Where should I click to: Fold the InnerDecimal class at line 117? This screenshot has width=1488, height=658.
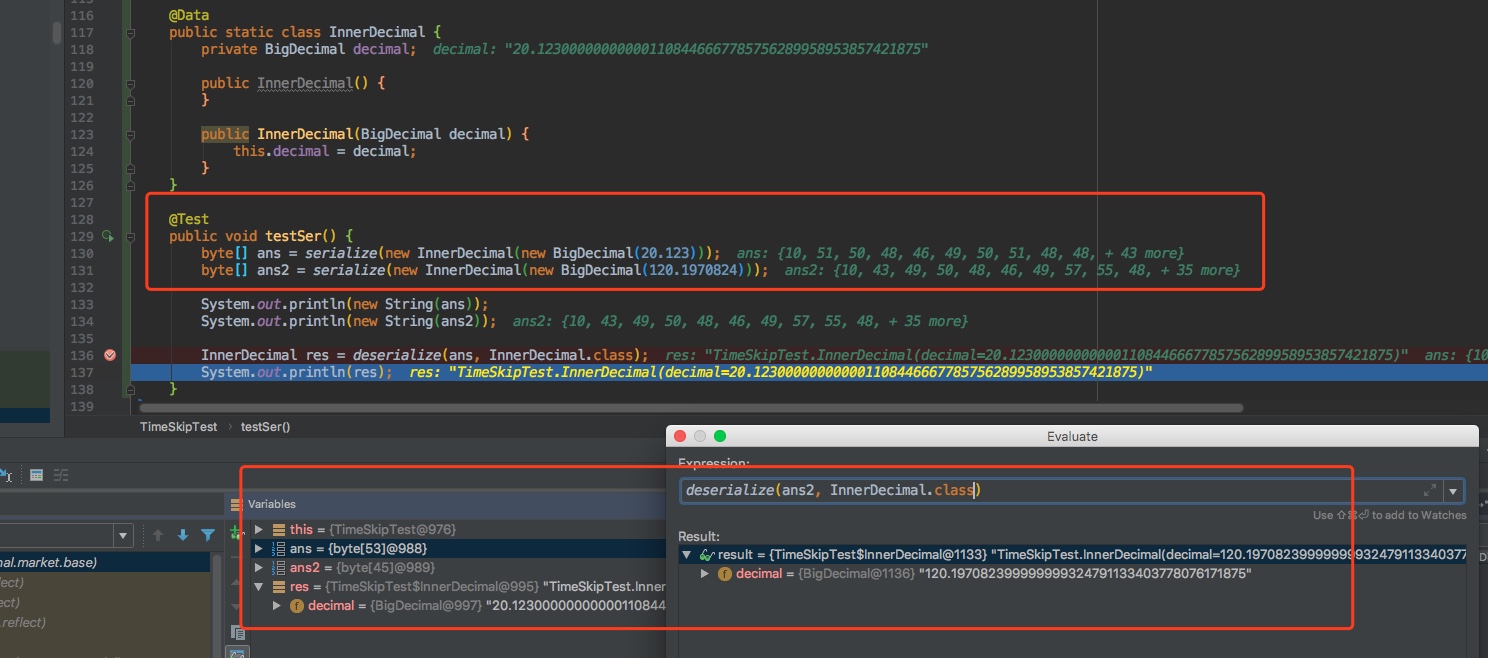pos(131,33)
